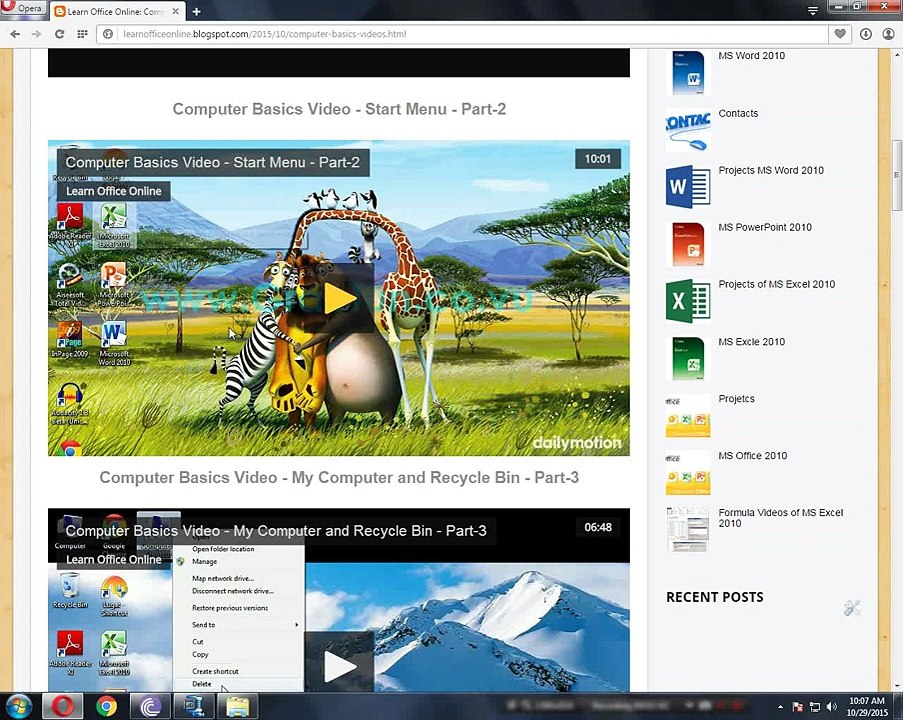Click the taskbar volume speaker icon
Viewport: 903px width, 720px height.
click(831, 706)
